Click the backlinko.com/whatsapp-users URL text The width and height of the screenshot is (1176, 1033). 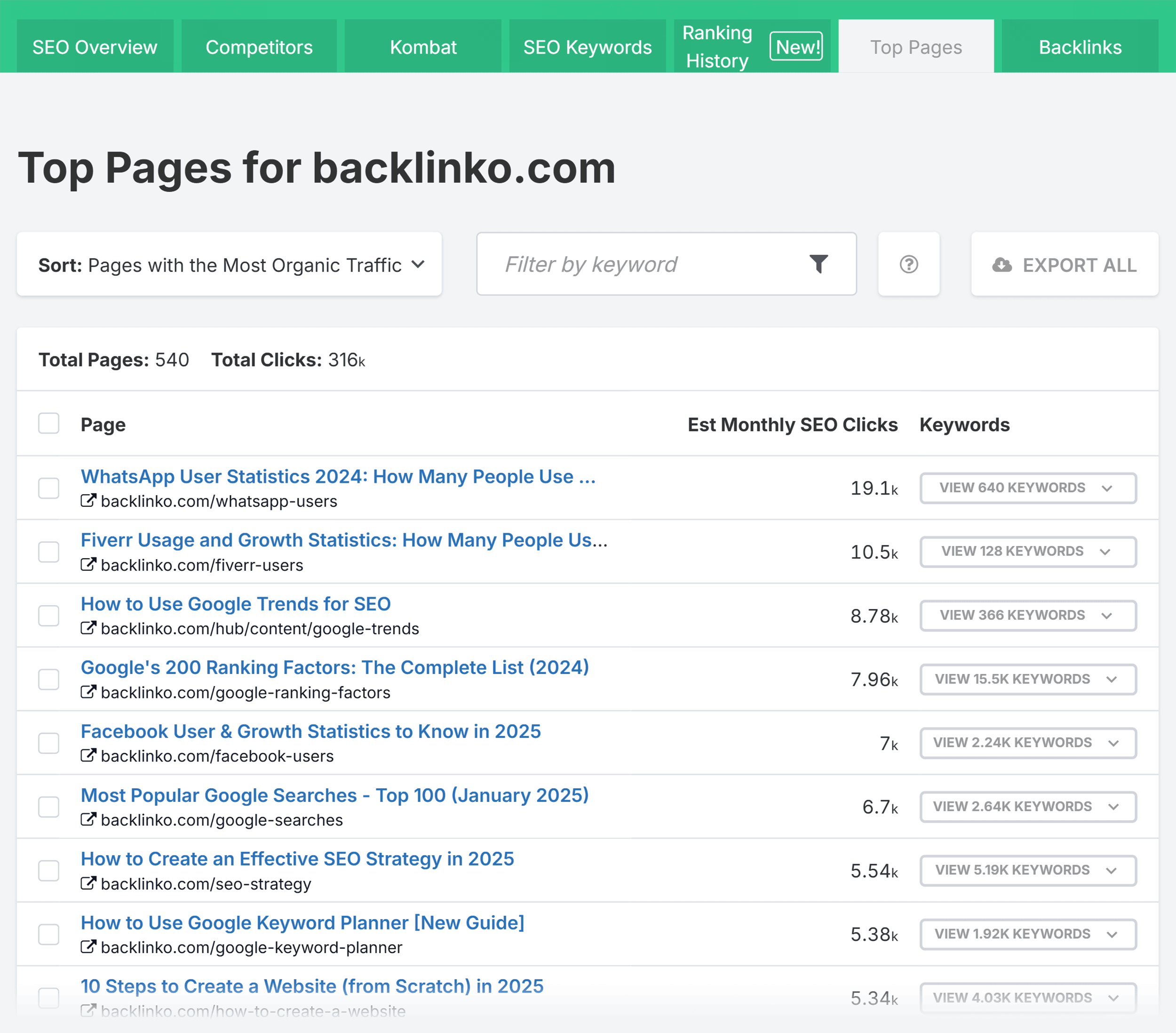[219, 501]
